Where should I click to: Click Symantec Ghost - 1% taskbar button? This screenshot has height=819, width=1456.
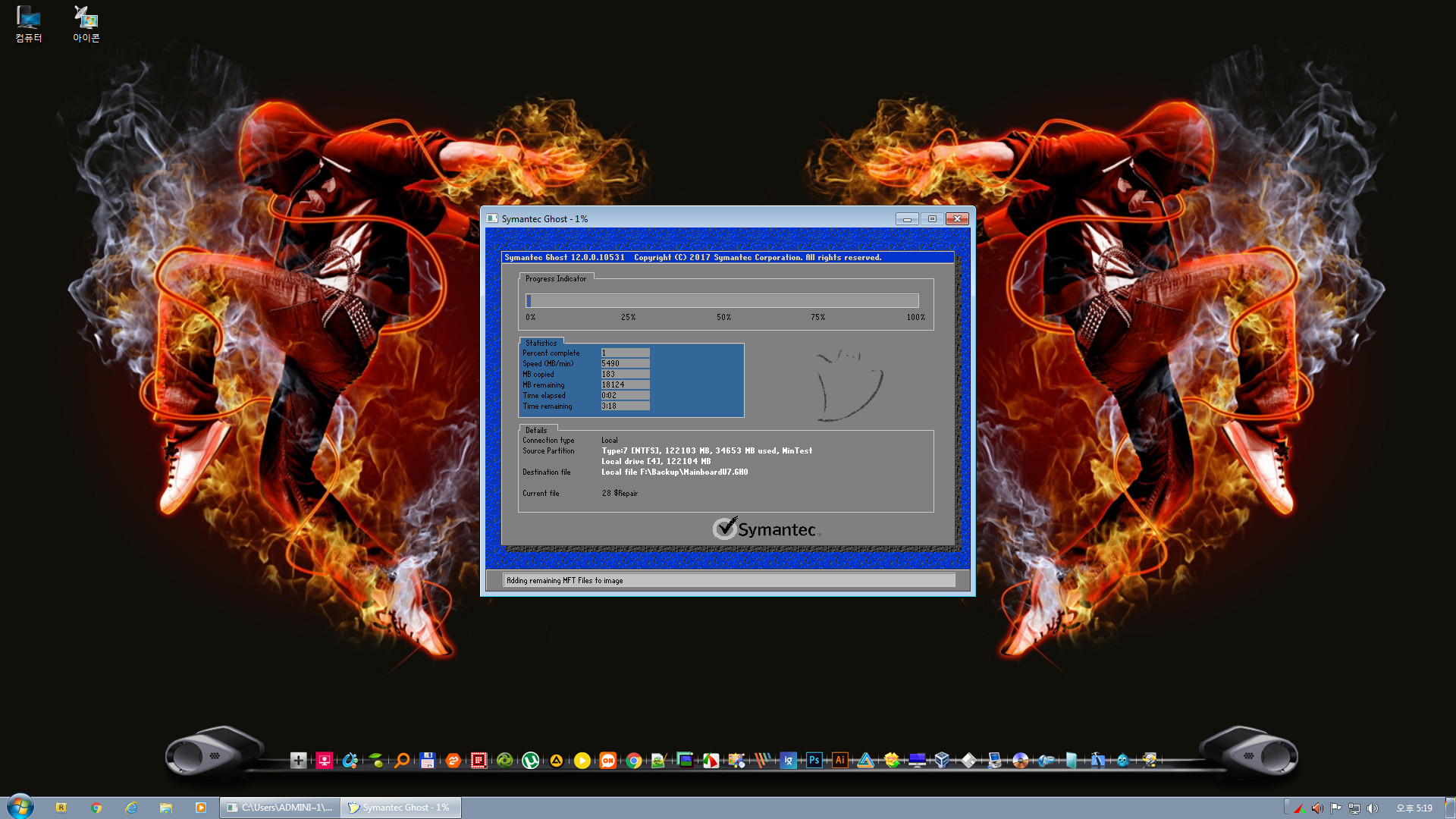point(400,808)
